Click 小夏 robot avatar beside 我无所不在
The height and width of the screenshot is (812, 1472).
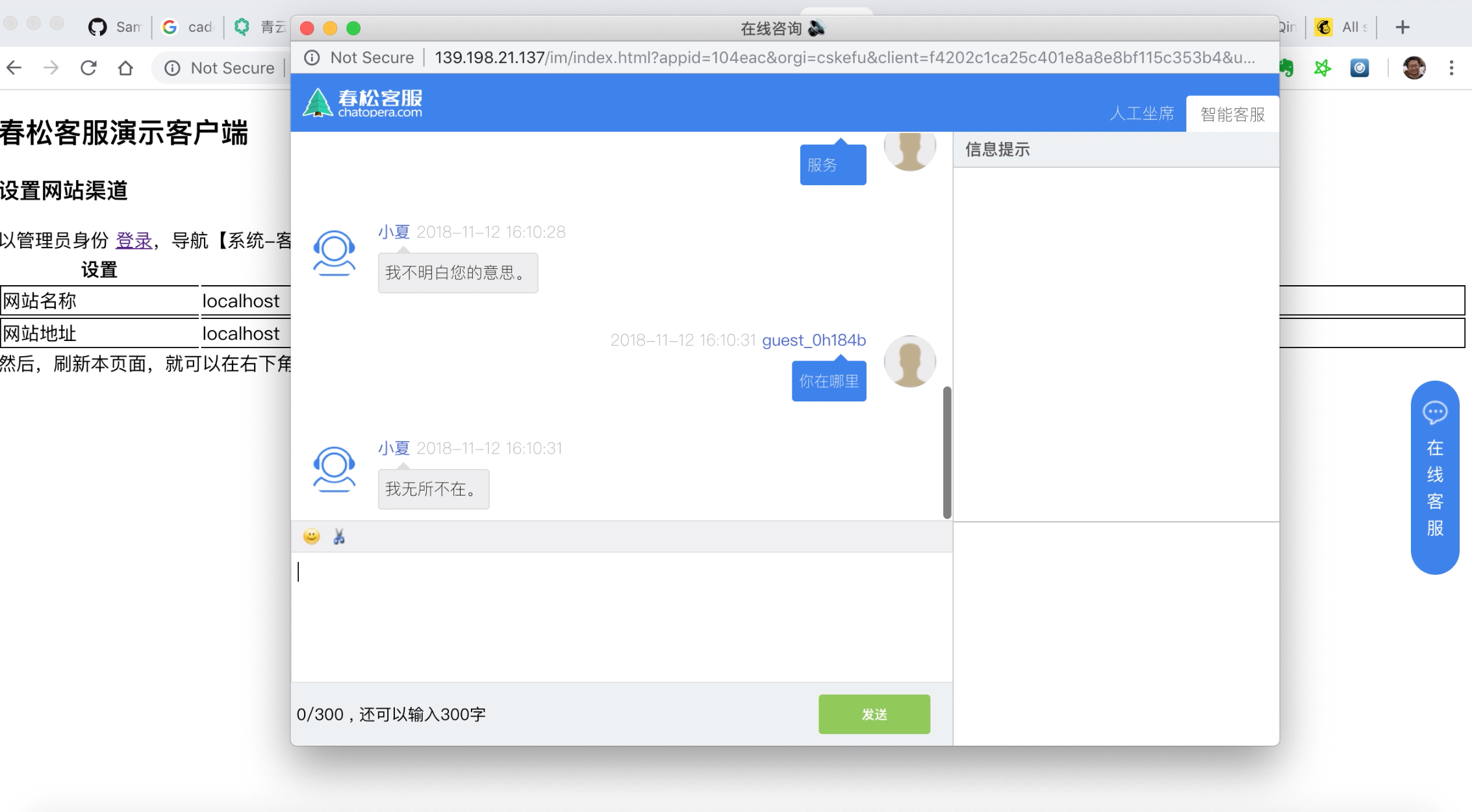pyautogui.click(x=335, y=469)
